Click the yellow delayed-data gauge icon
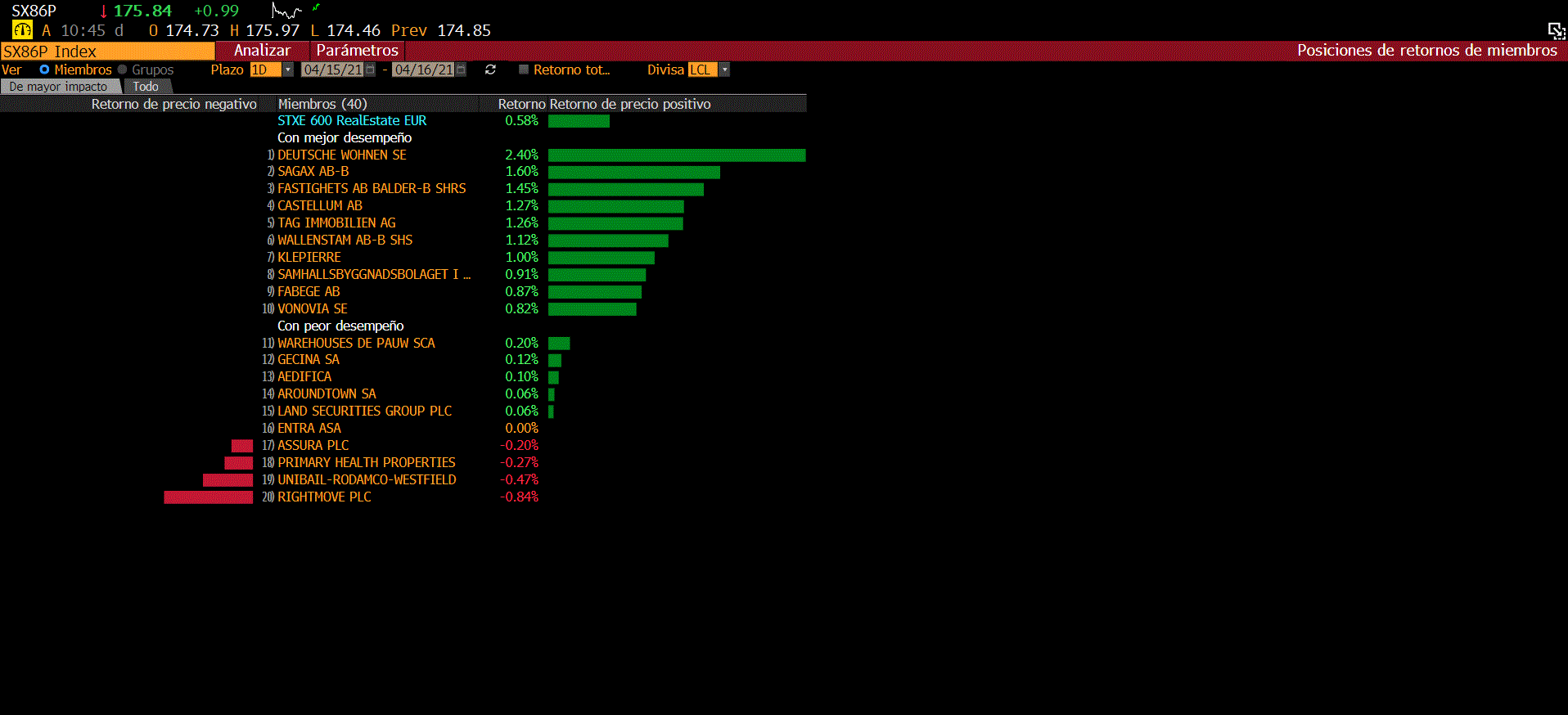Viewport: 1568px width, 715px height. [x=23, y=30]
